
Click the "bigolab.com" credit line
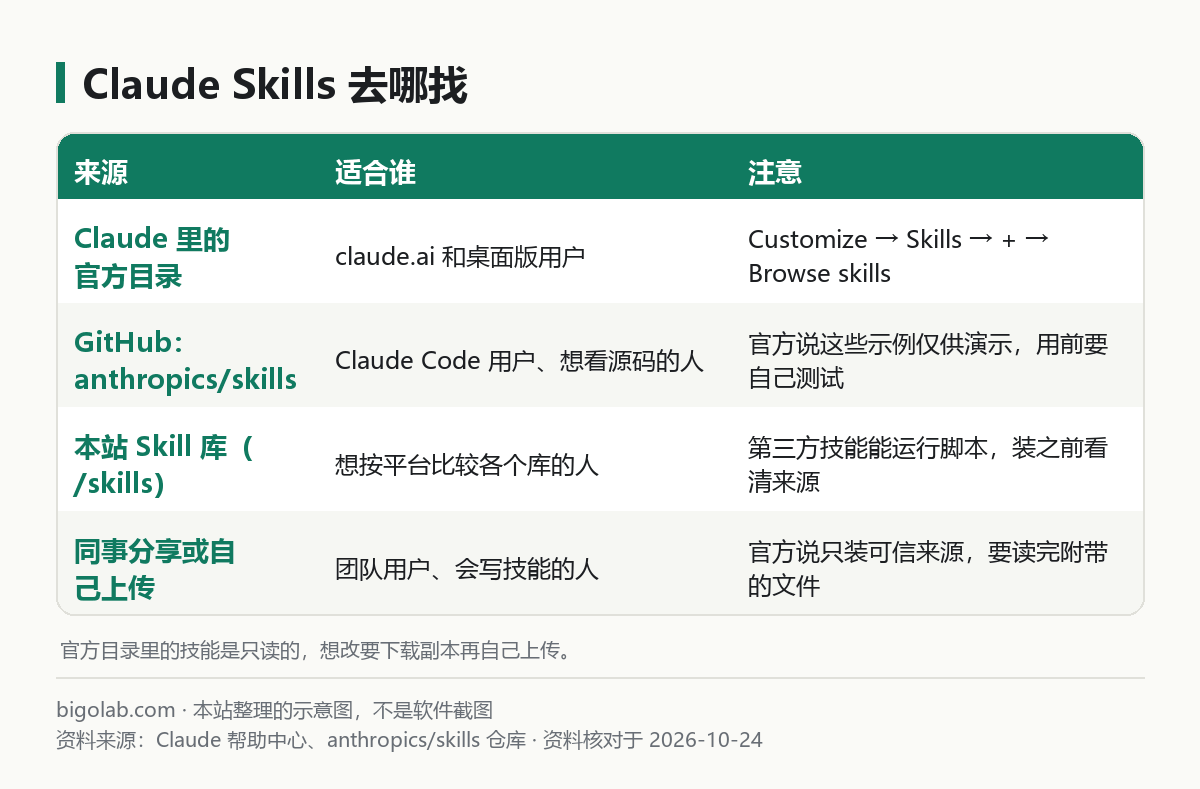[275, 710]
